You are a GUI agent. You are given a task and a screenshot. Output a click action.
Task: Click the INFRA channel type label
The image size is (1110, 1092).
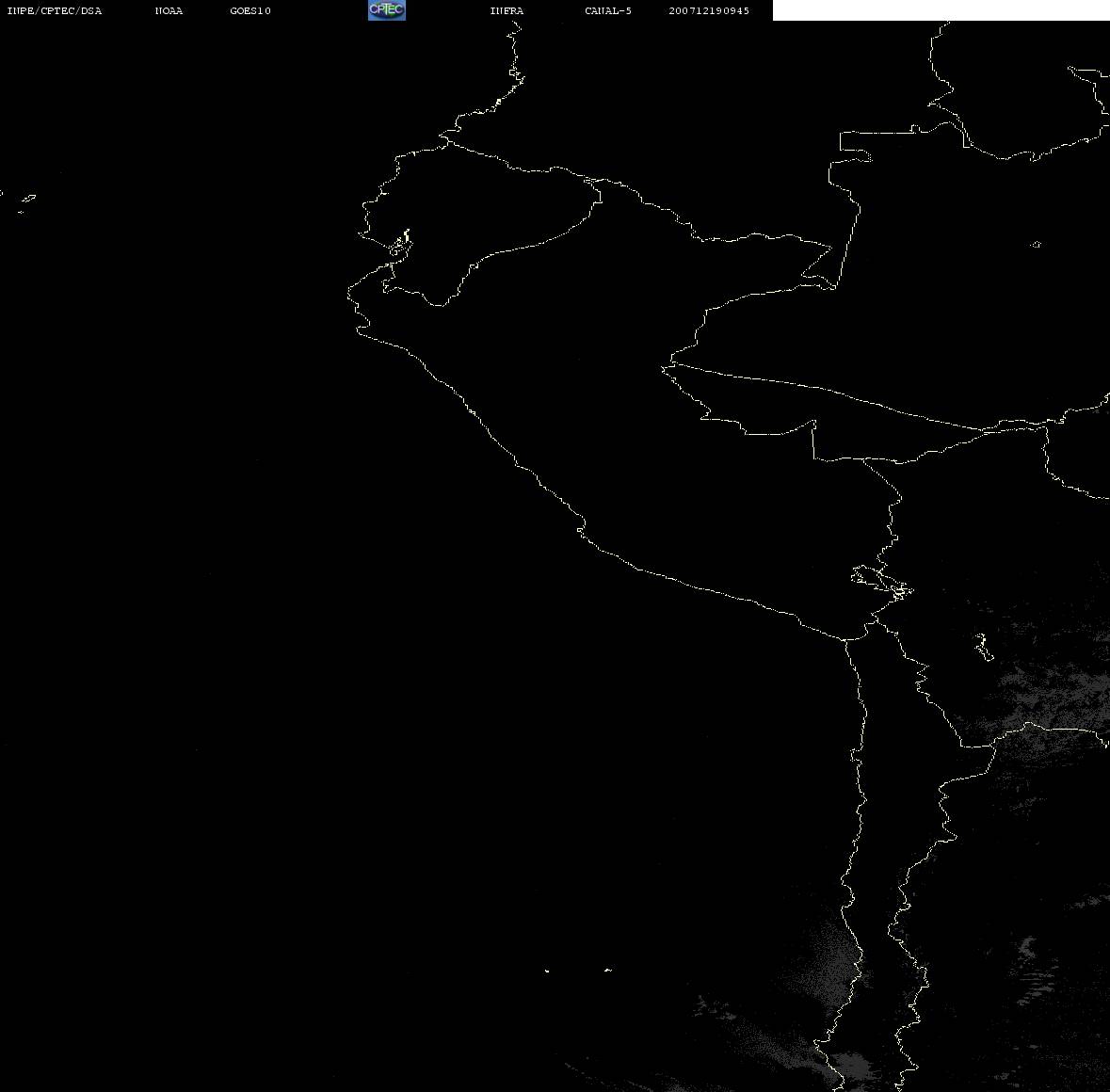(x=507, y=11)
